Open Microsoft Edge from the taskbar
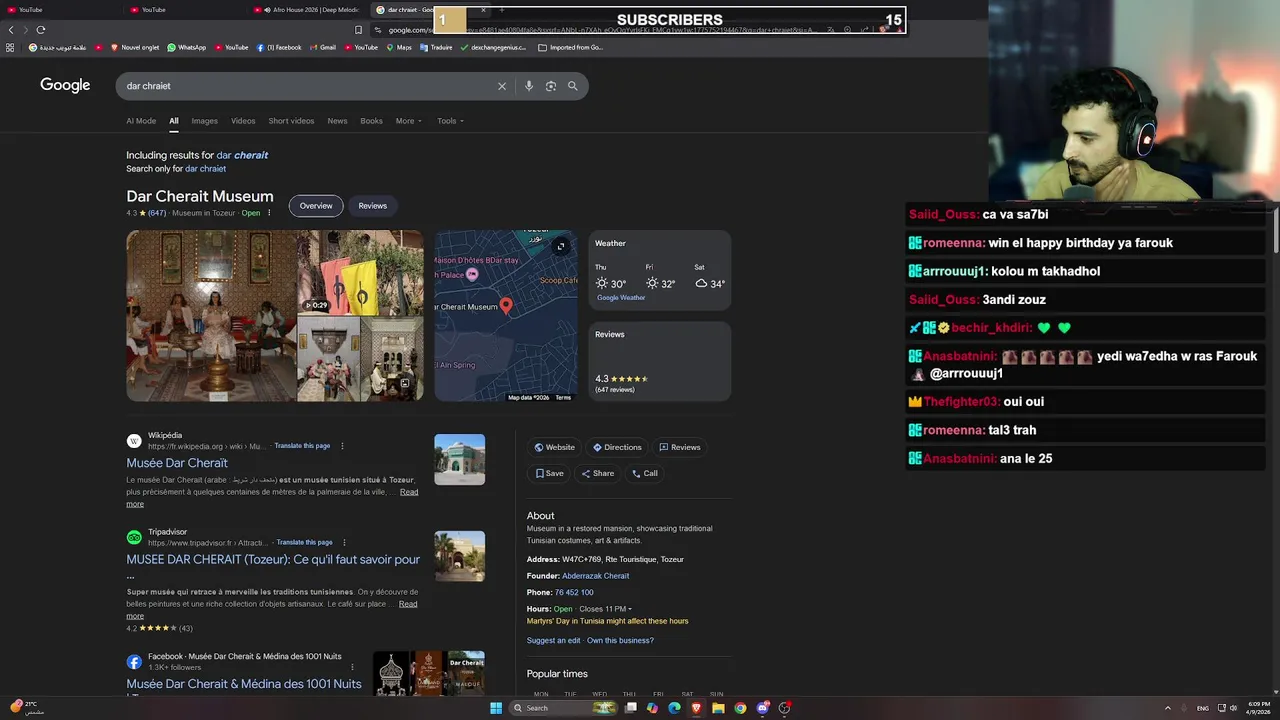 pos(674,708)
